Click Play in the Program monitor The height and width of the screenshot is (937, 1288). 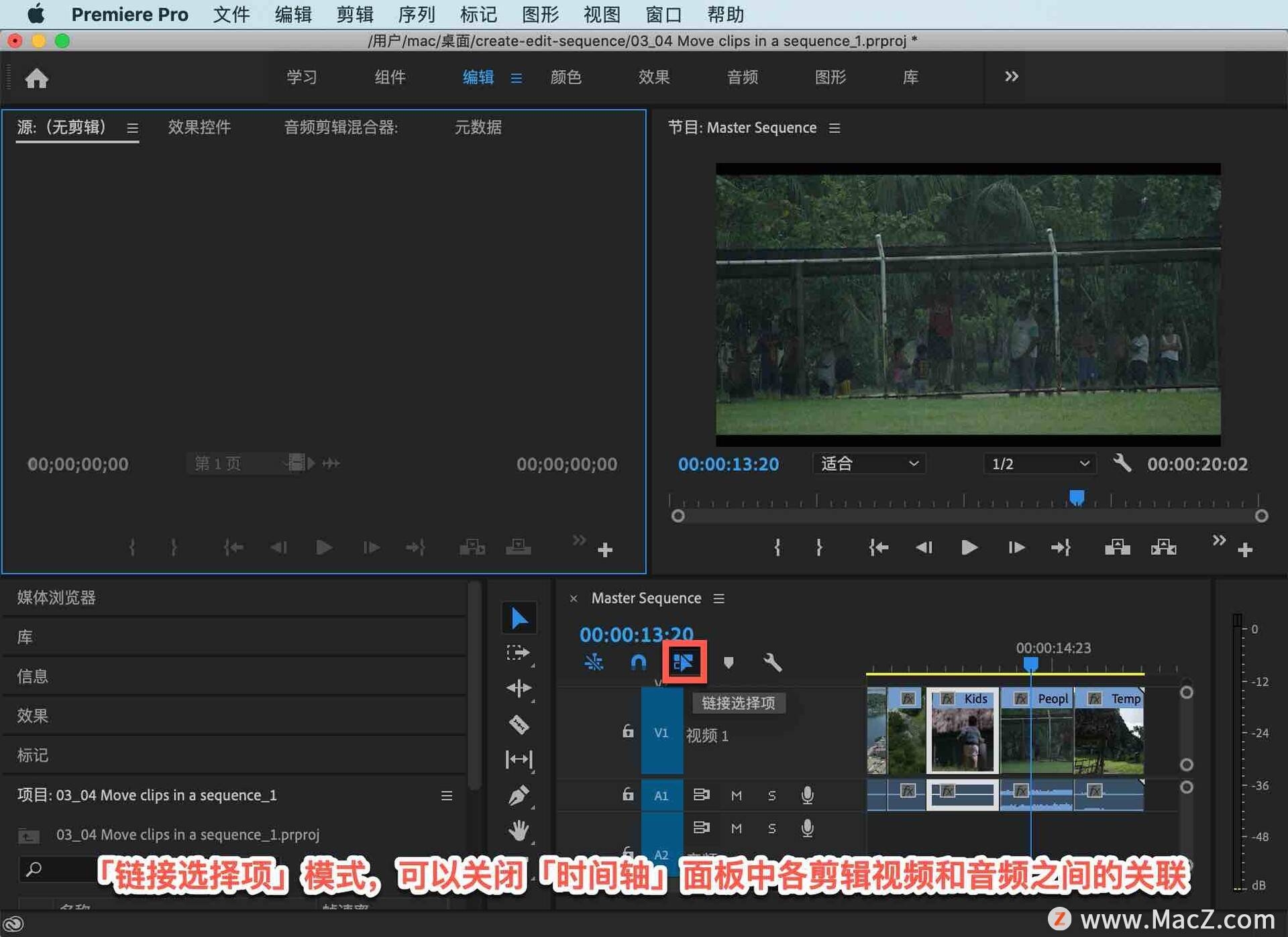pyautogui.click(x=969, y=547)
